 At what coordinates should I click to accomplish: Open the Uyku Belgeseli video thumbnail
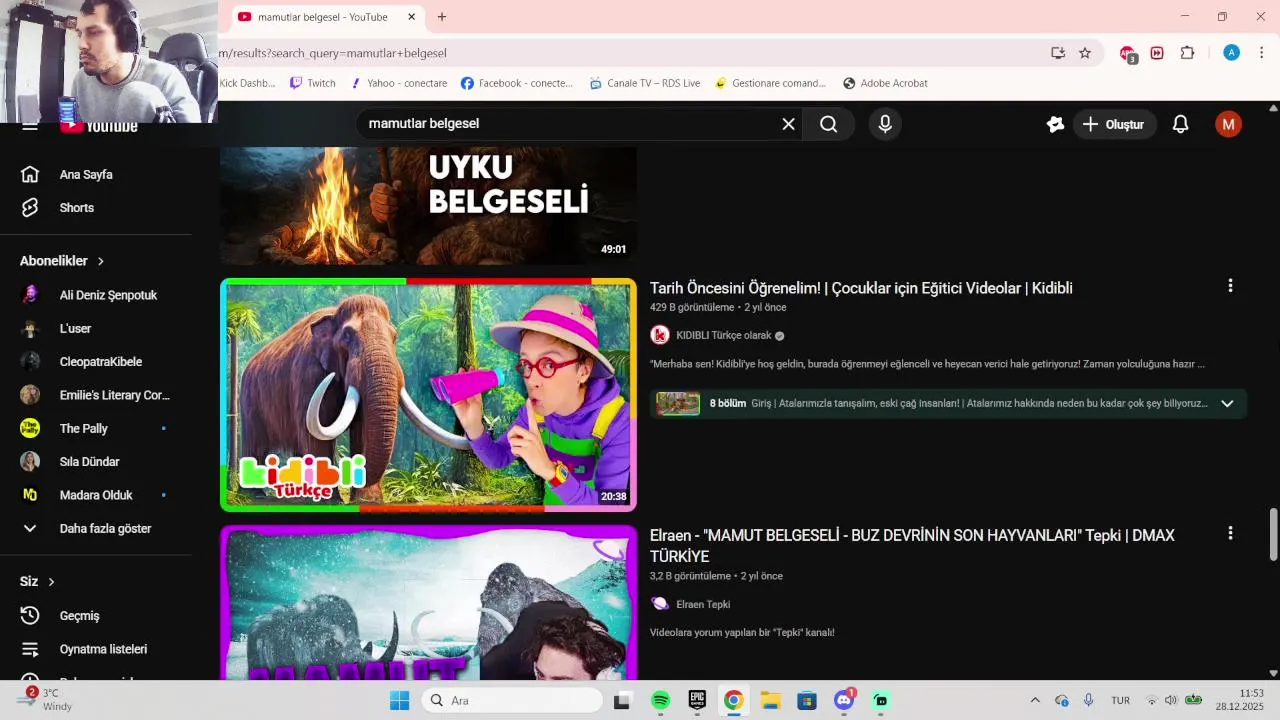[428, 205]
